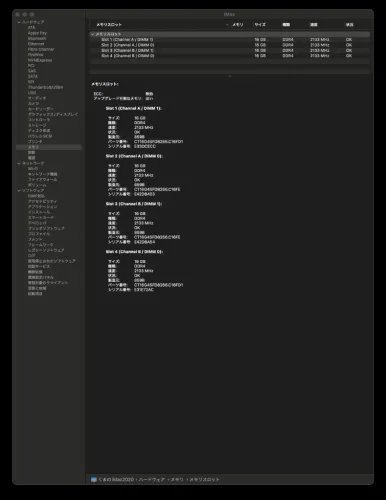The width and height of the screenshot is (386, 500).
Task: Select PCI in the sidebar
Action: [31, 65]
